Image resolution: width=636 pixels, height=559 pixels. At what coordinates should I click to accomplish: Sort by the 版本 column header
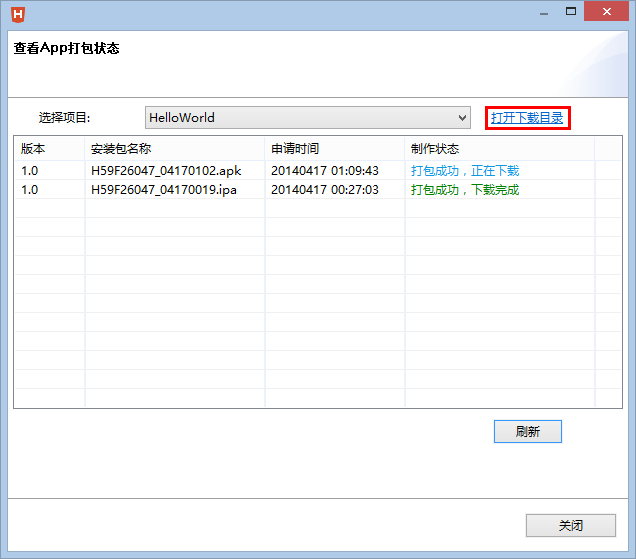[33, 148]
